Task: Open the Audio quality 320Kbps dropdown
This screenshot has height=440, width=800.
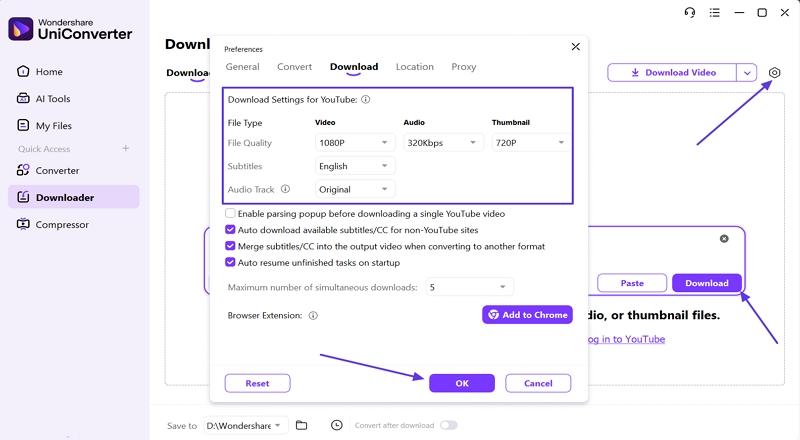Action: point(442,142)
